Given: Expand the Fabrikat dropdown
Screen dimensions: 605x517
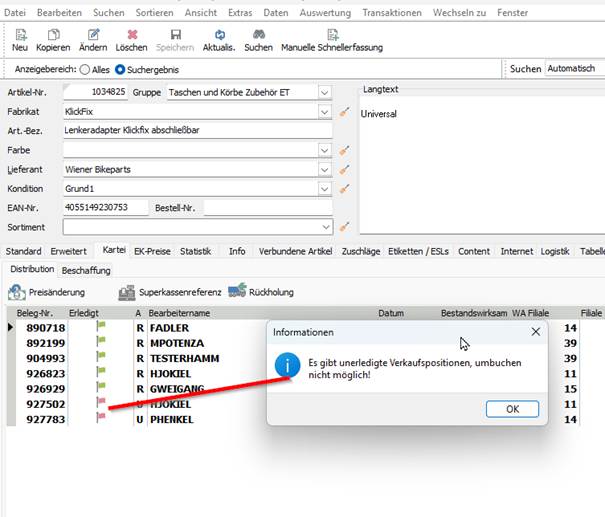Looking at the screenshot, I should pyautogui.click(x=324, y=112).
